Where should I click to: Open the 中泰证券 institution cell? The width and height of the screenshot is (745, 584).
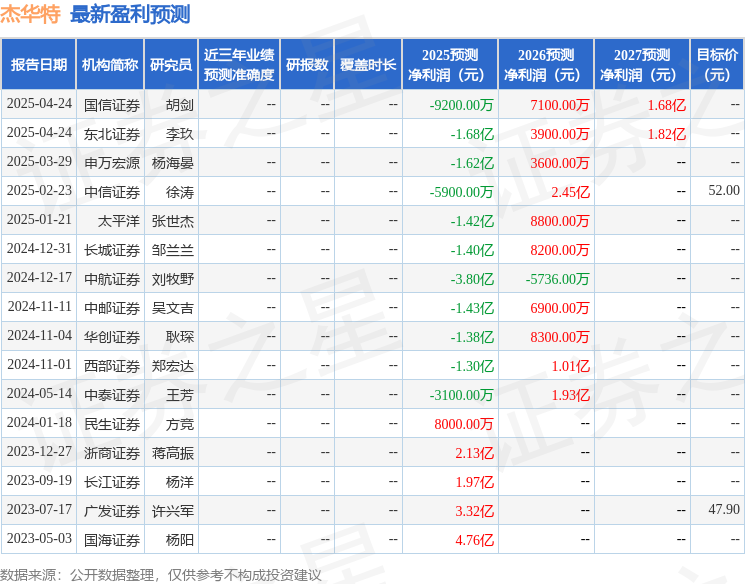point(112,395)
